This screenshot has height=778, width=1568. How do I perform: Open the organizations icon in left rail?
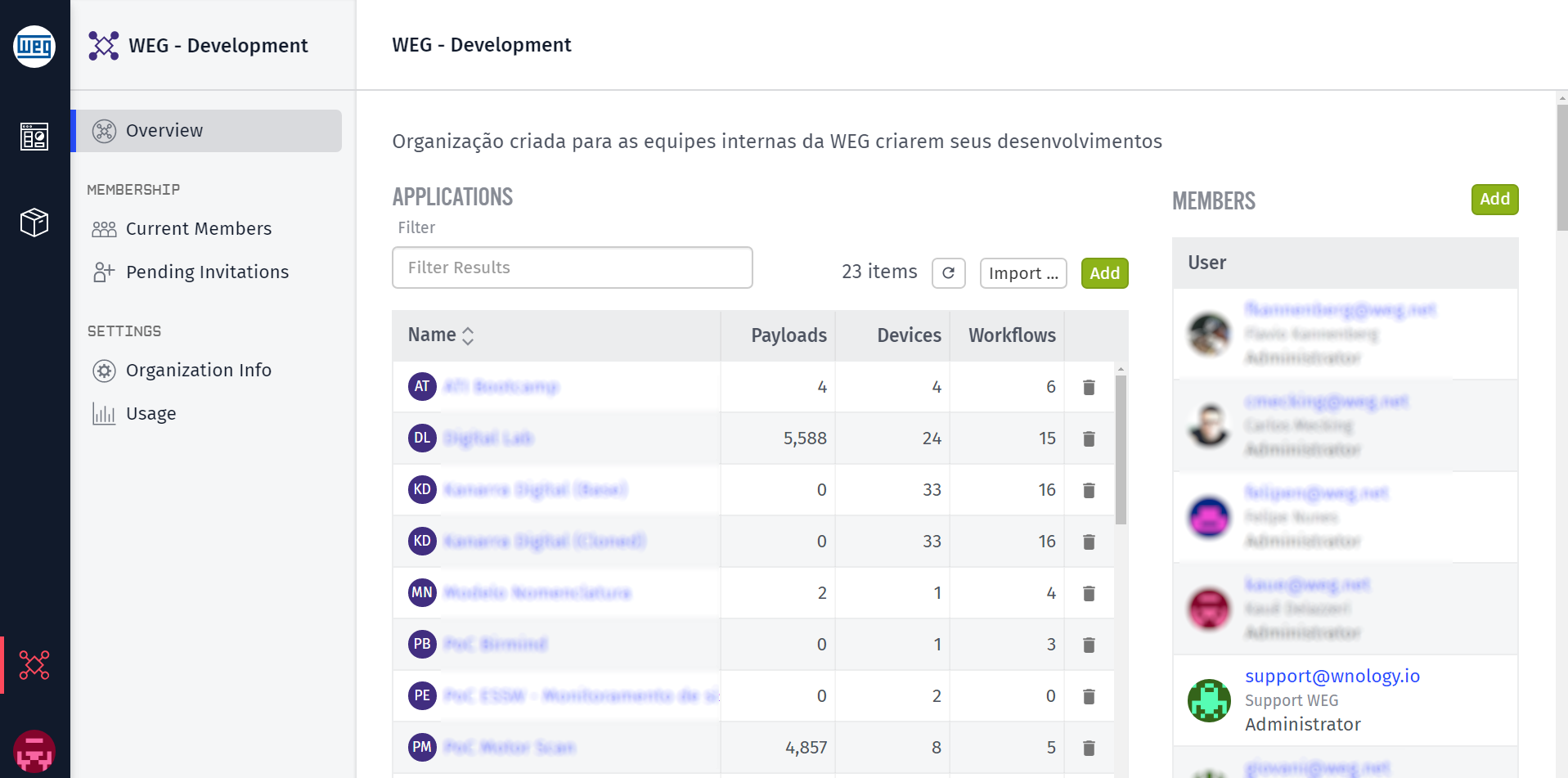[x=34, y=665]
